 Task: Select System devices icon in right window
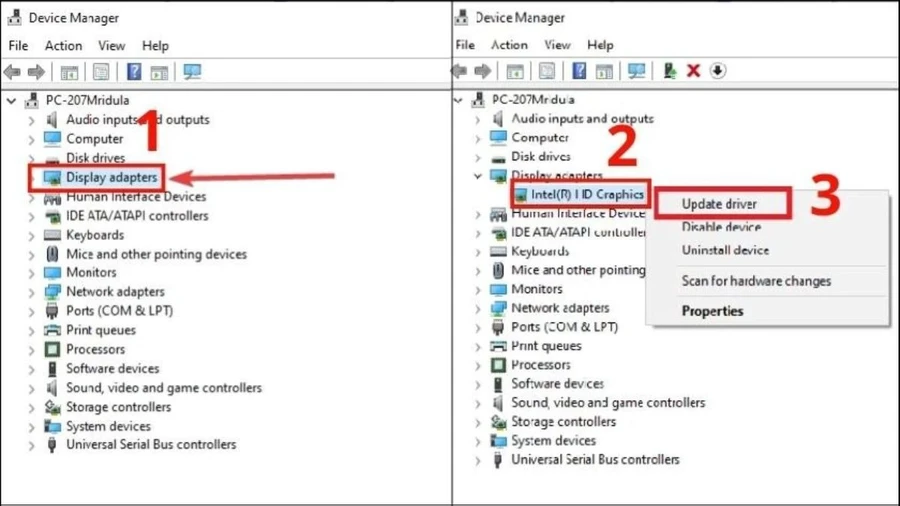pos(498,441)
